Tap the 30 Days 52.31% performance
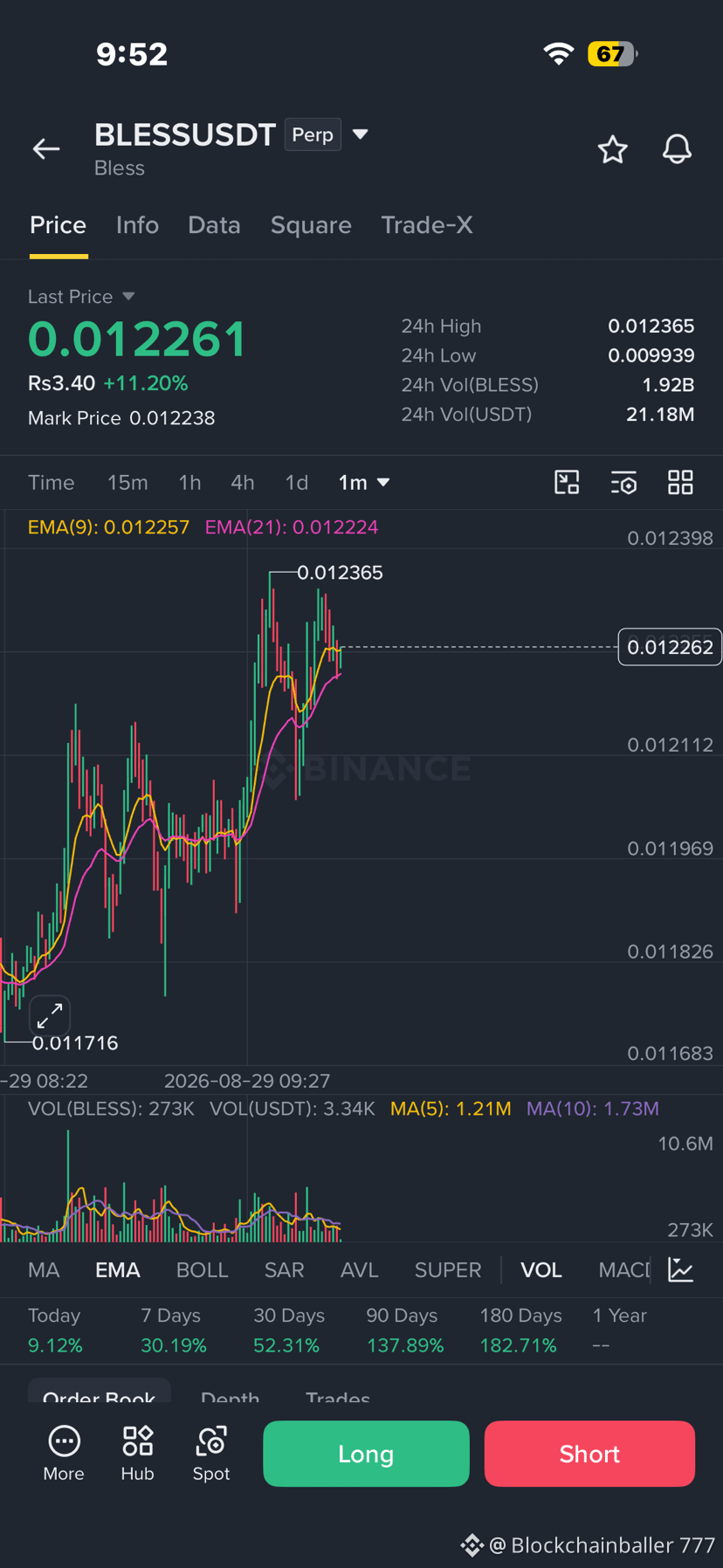The height and width of the screenshot is (1568, 723). point(288,1331)
